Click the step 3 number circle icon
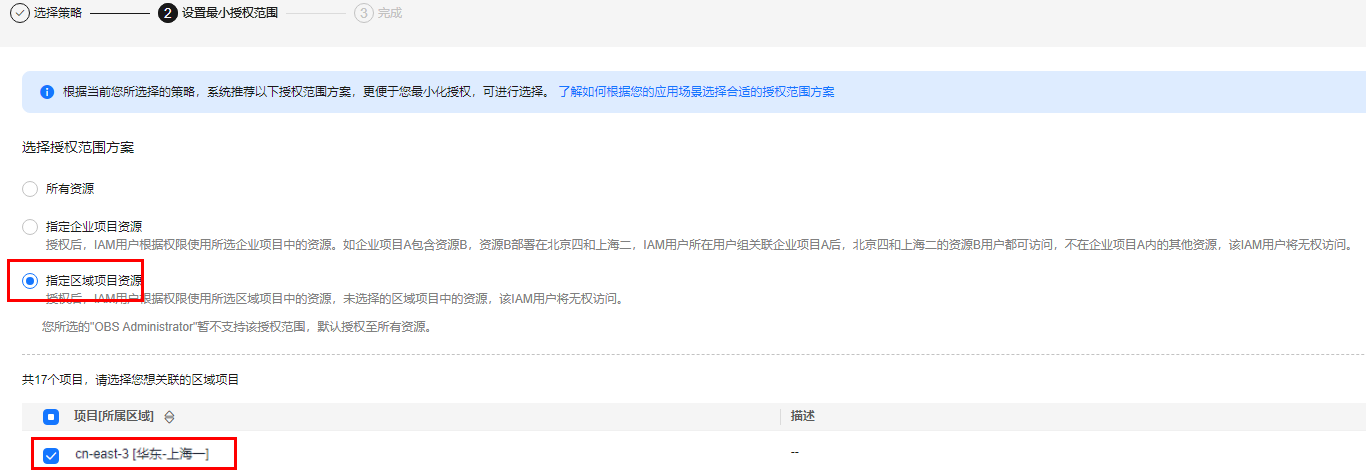 click(363, 13)
